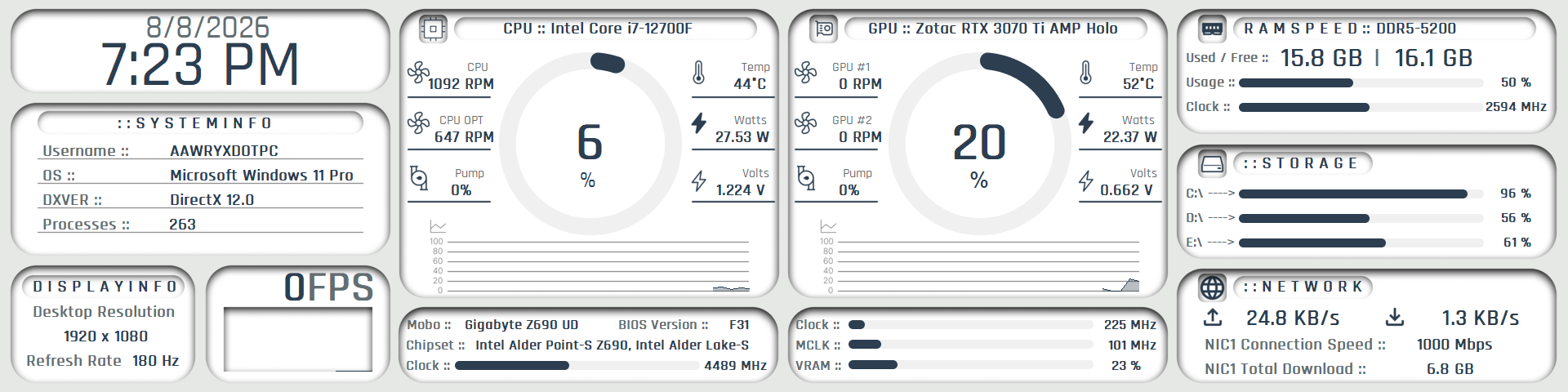Image resolution: width=1568 pixels, height=392 pixels.
Task: Click the storage drive icon
Action: point(1213,164)
